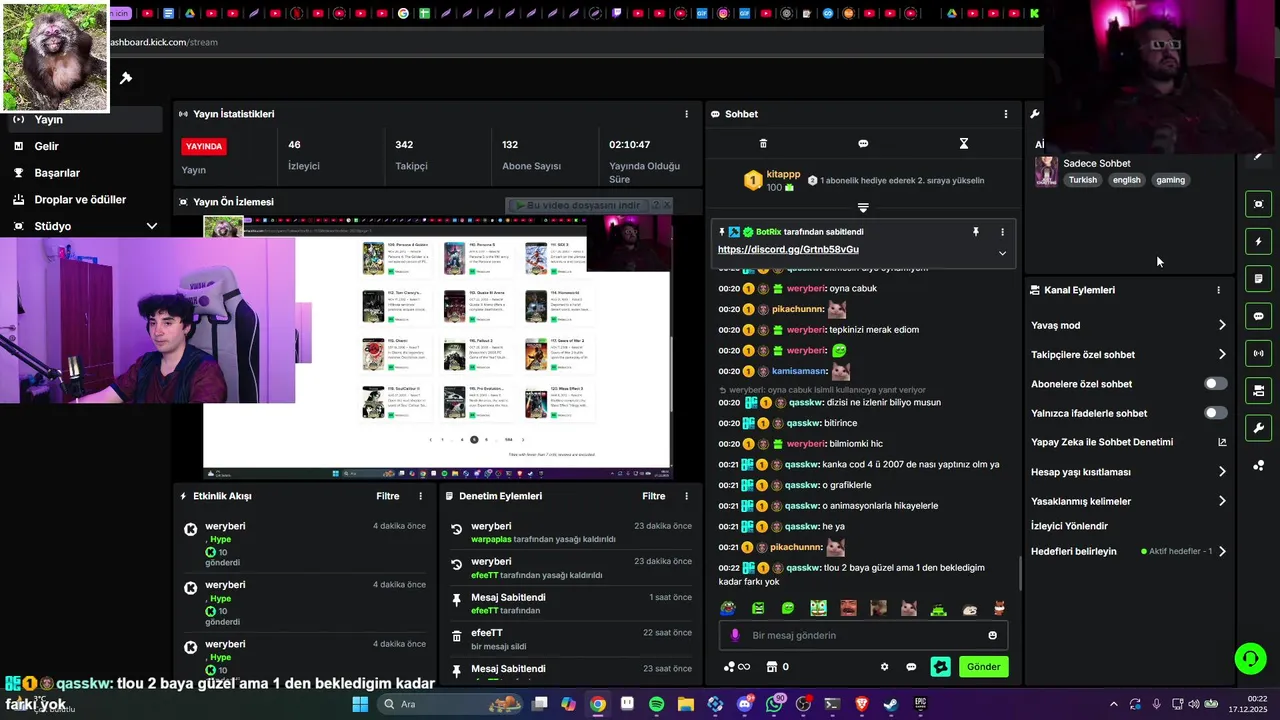
Task: Click the trash icon in Sohbet panel
Action: [763, 144]
